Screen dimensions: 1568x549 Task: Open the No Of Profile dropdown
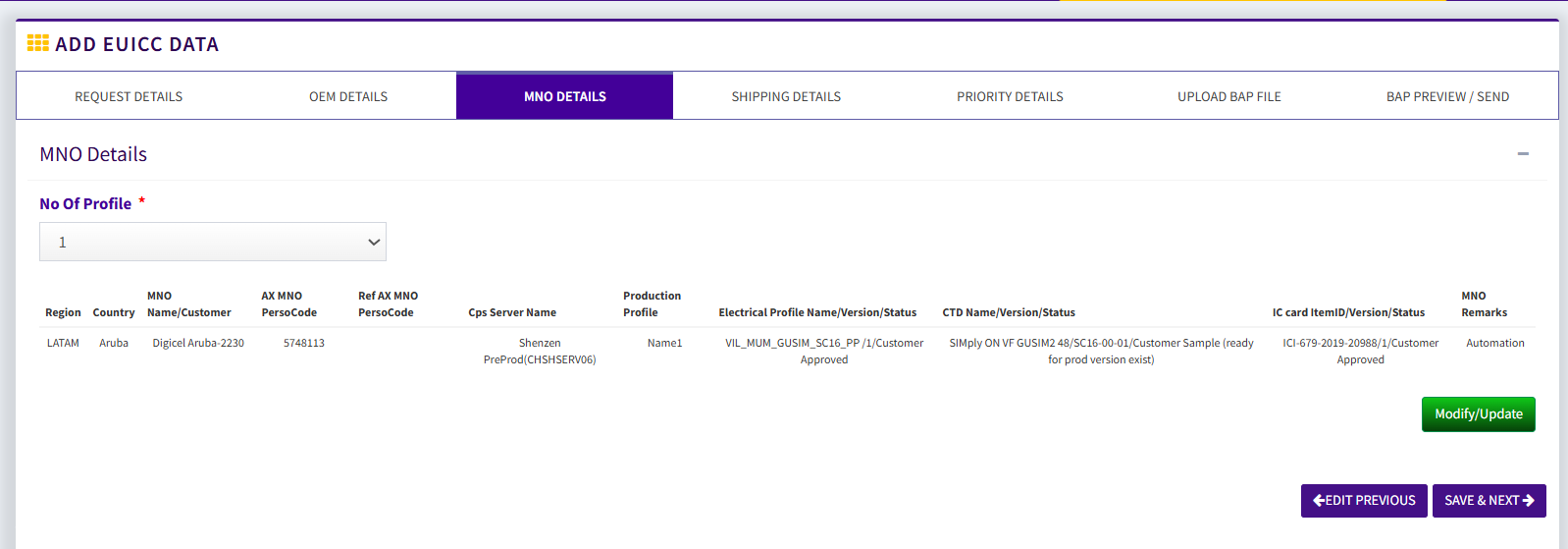point(213,242)
